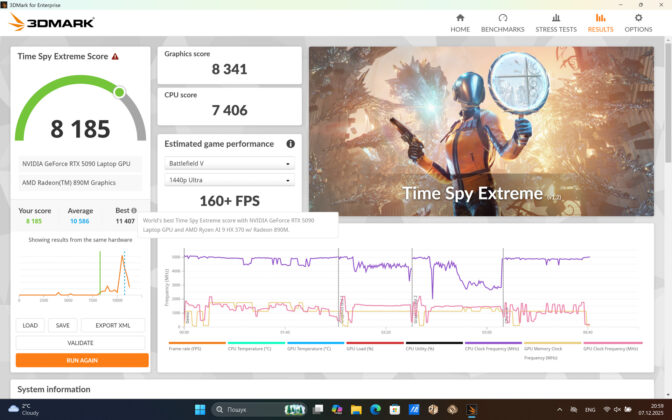Click the orange RUN AGAIN button
This screenshot has height=420, width=672.
tap(82, 360)
